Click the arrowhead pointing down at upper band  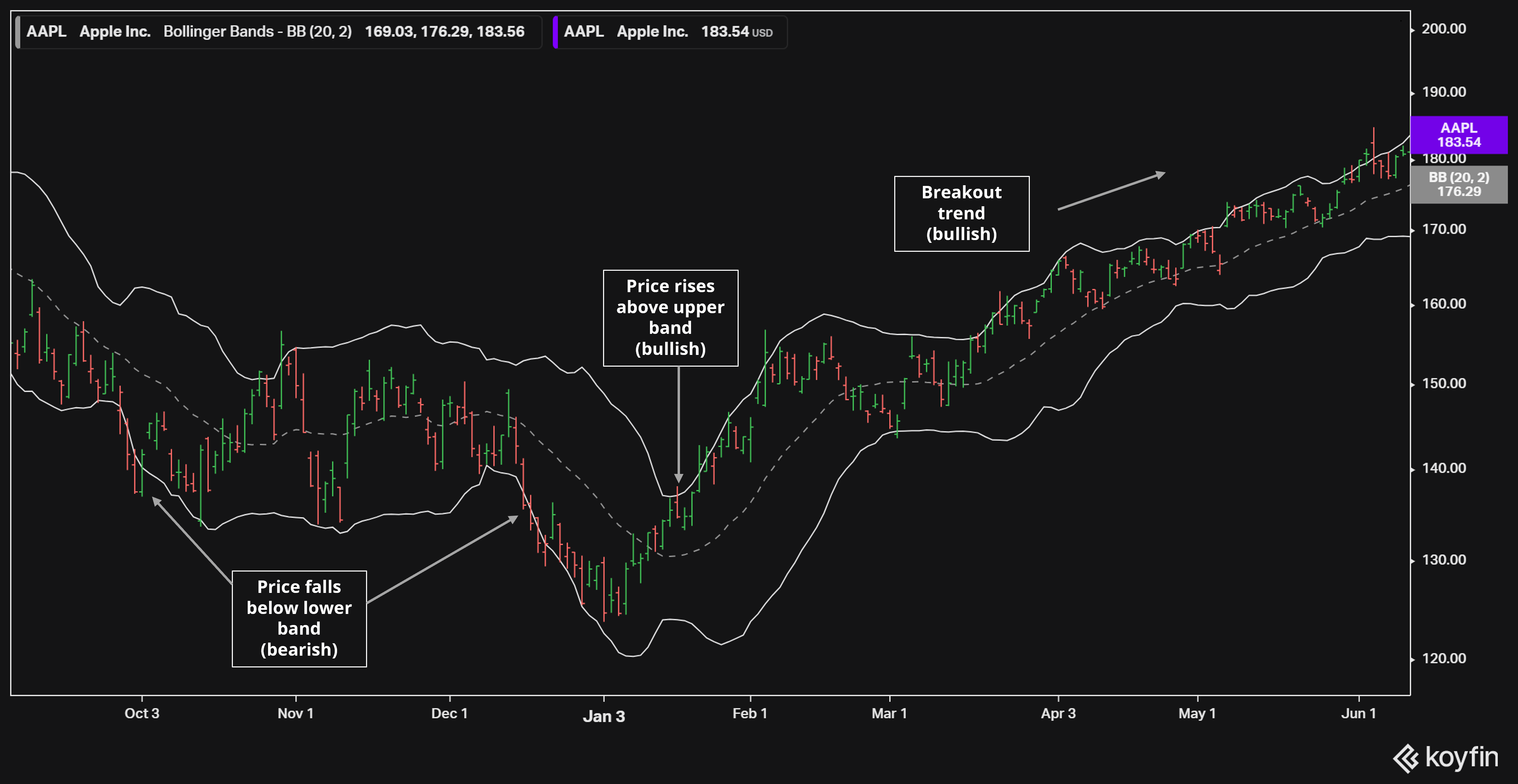(679, 477)
